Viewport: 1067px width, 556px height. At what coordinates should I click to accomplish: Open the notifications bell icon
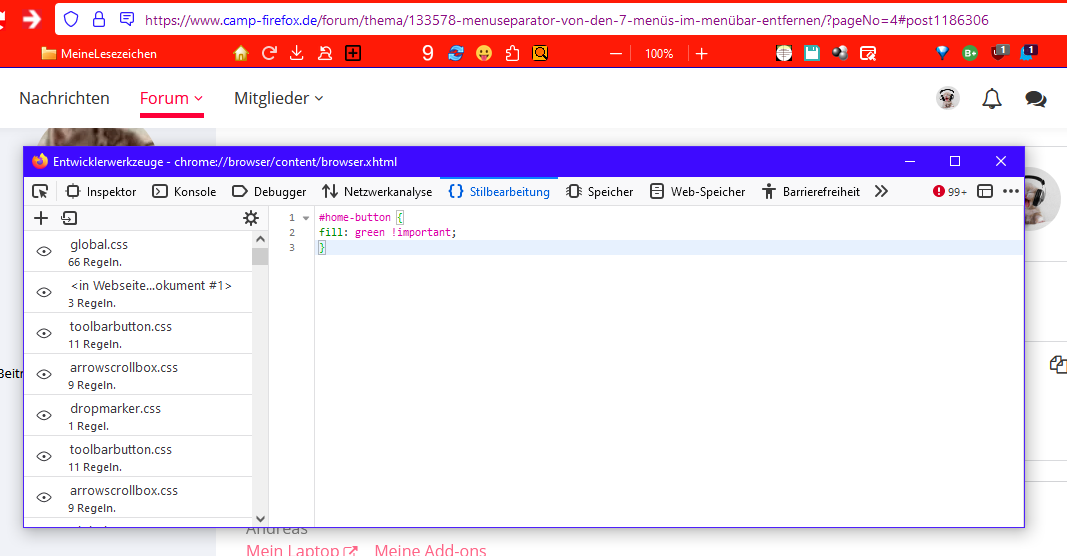[x=991, y=98]
